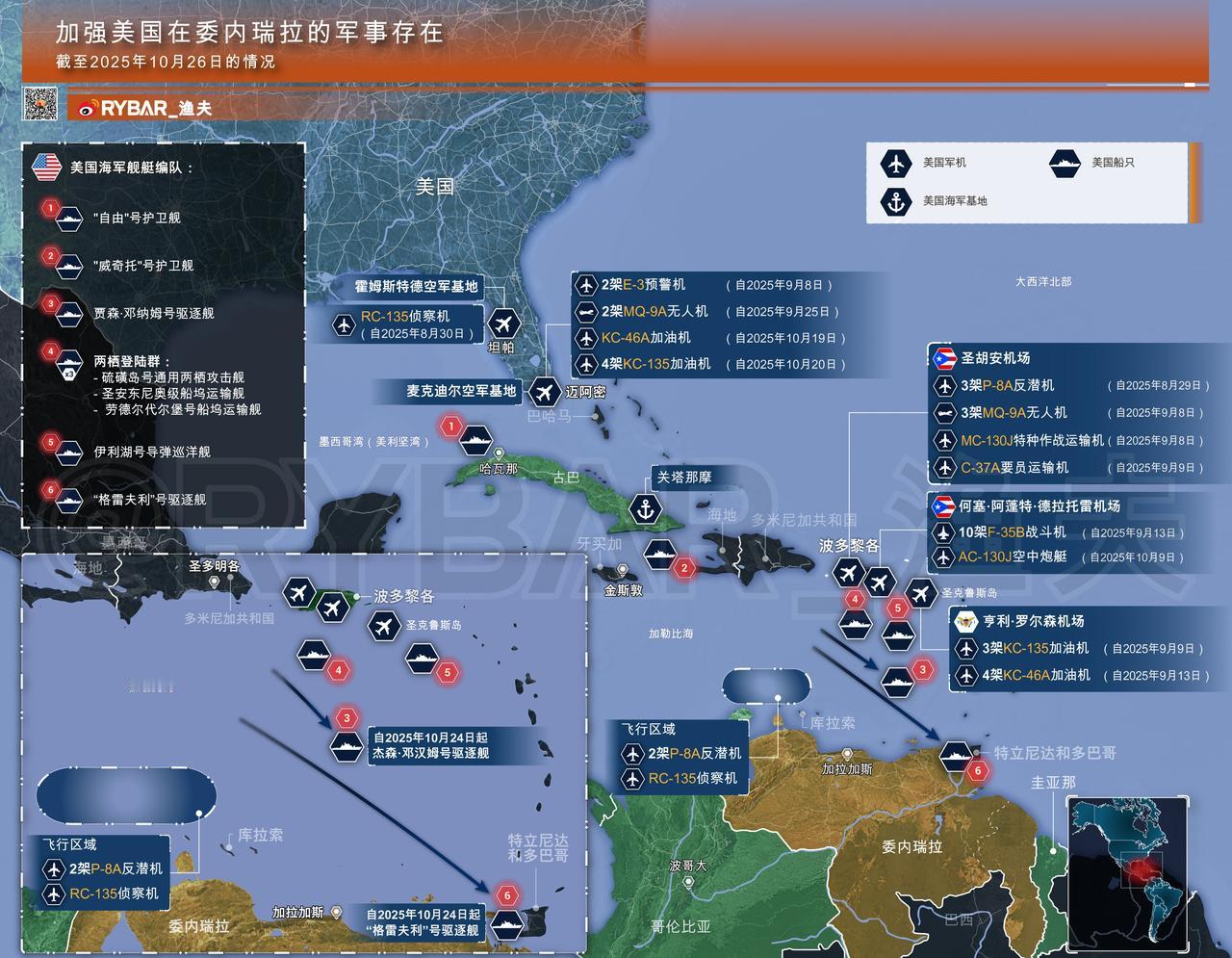Click the QR code beside the RYBAR logo
This screenshot has width=1232, height=958.
tap(40, 103)
